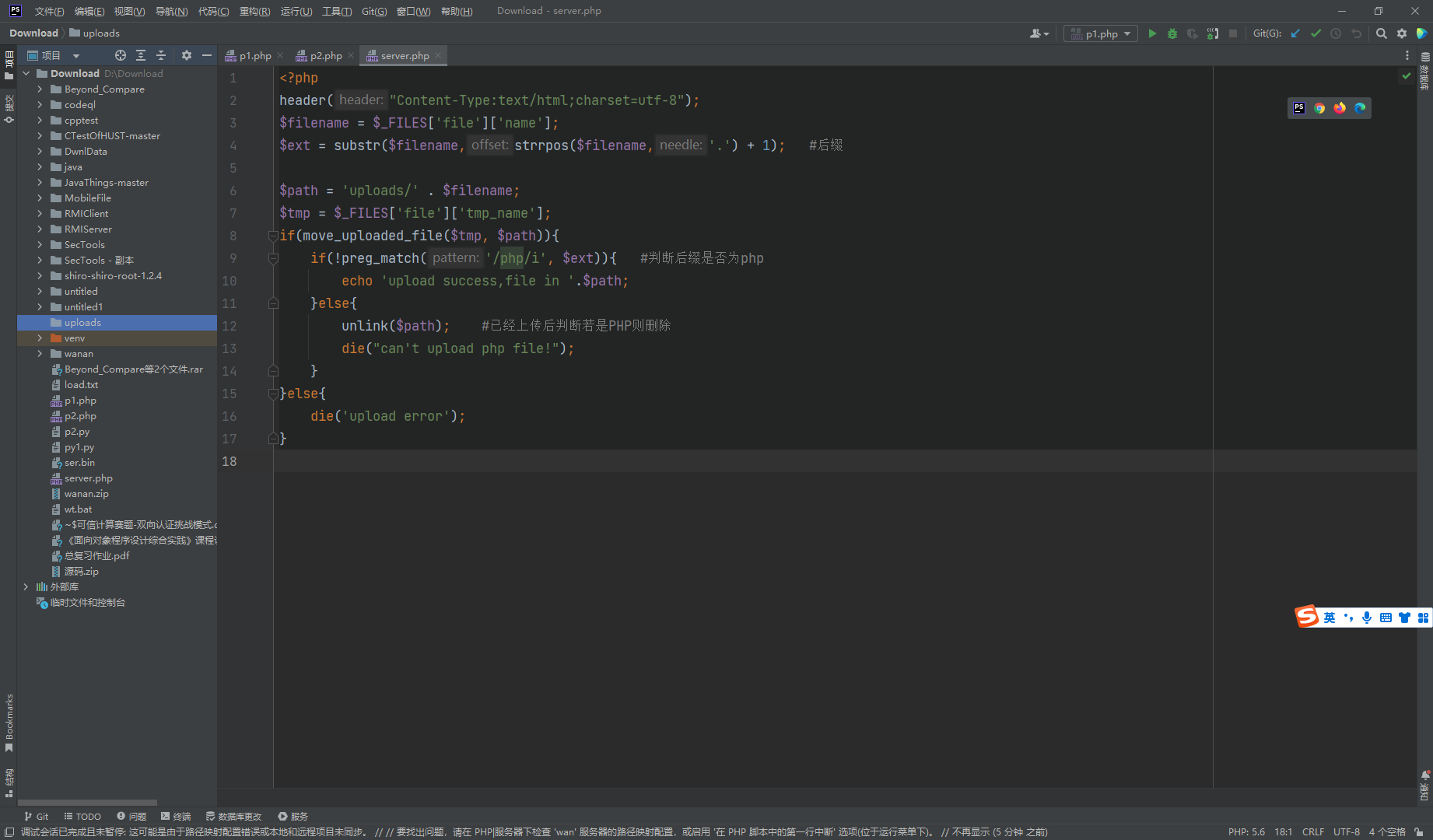The height and width of the screenshot is (840, 1433).
Task: Expand all in project panel toolbar
Action: [141, 55]
